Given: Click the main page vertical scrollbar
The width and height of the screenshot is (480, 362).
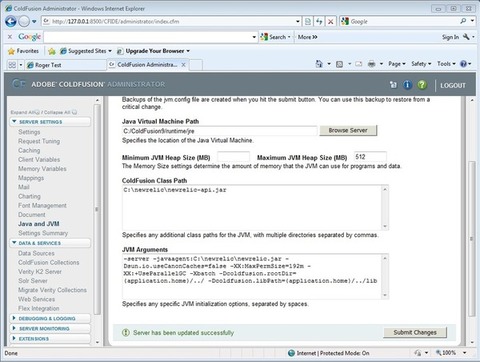Looking at the screenshot, I should (472, 239).
